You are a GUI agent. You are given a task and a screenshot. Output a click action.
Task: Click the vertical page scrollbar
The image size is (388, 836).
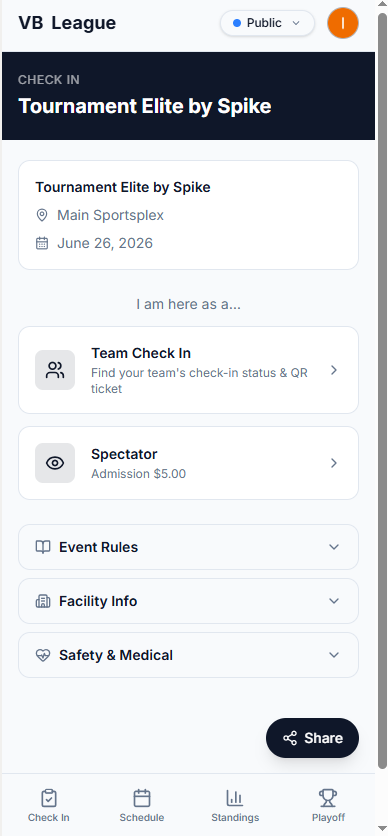(382, 391)
